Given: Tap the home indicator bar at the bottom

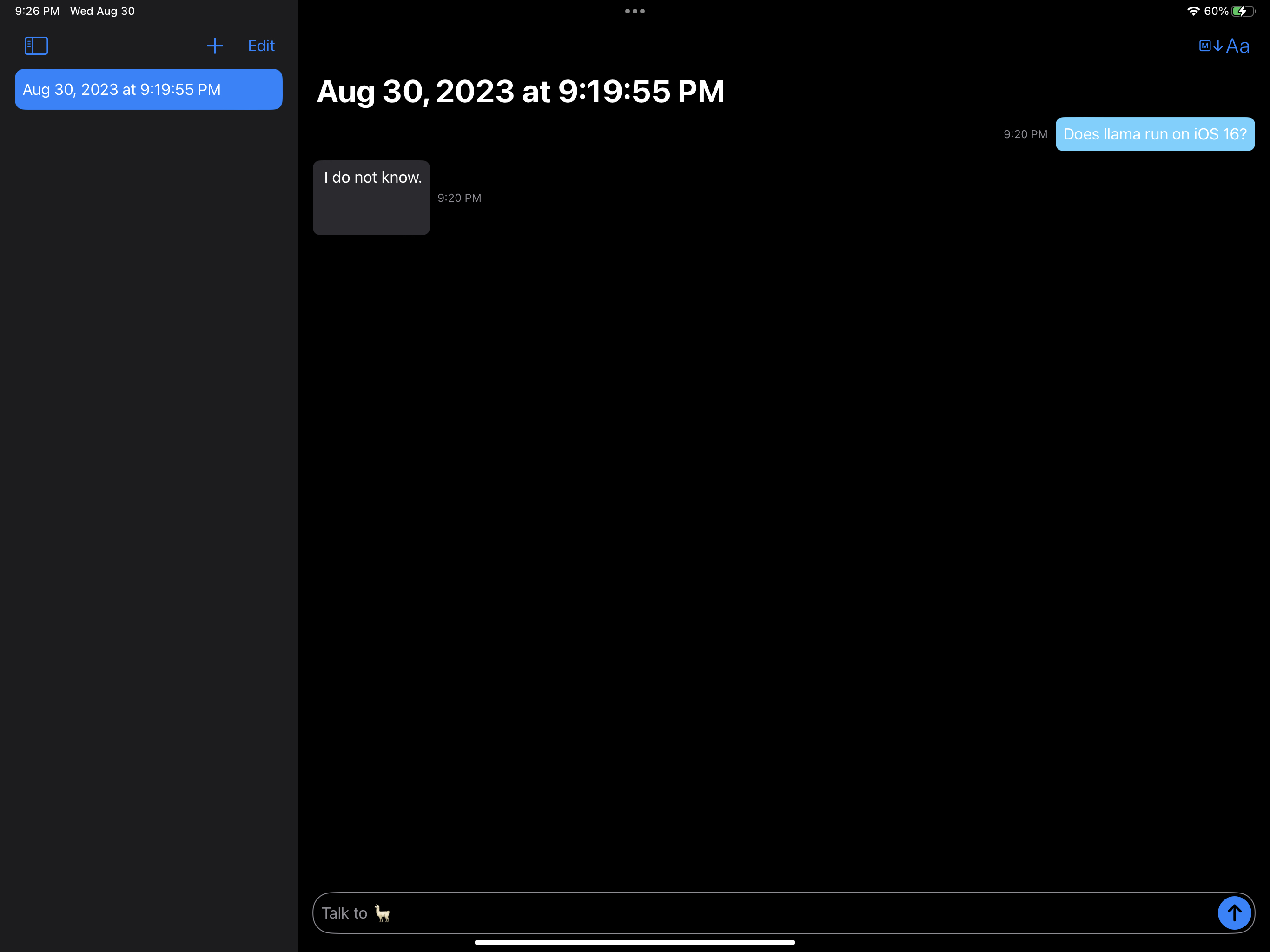Looking at the screenshot, I should [635, 942].
